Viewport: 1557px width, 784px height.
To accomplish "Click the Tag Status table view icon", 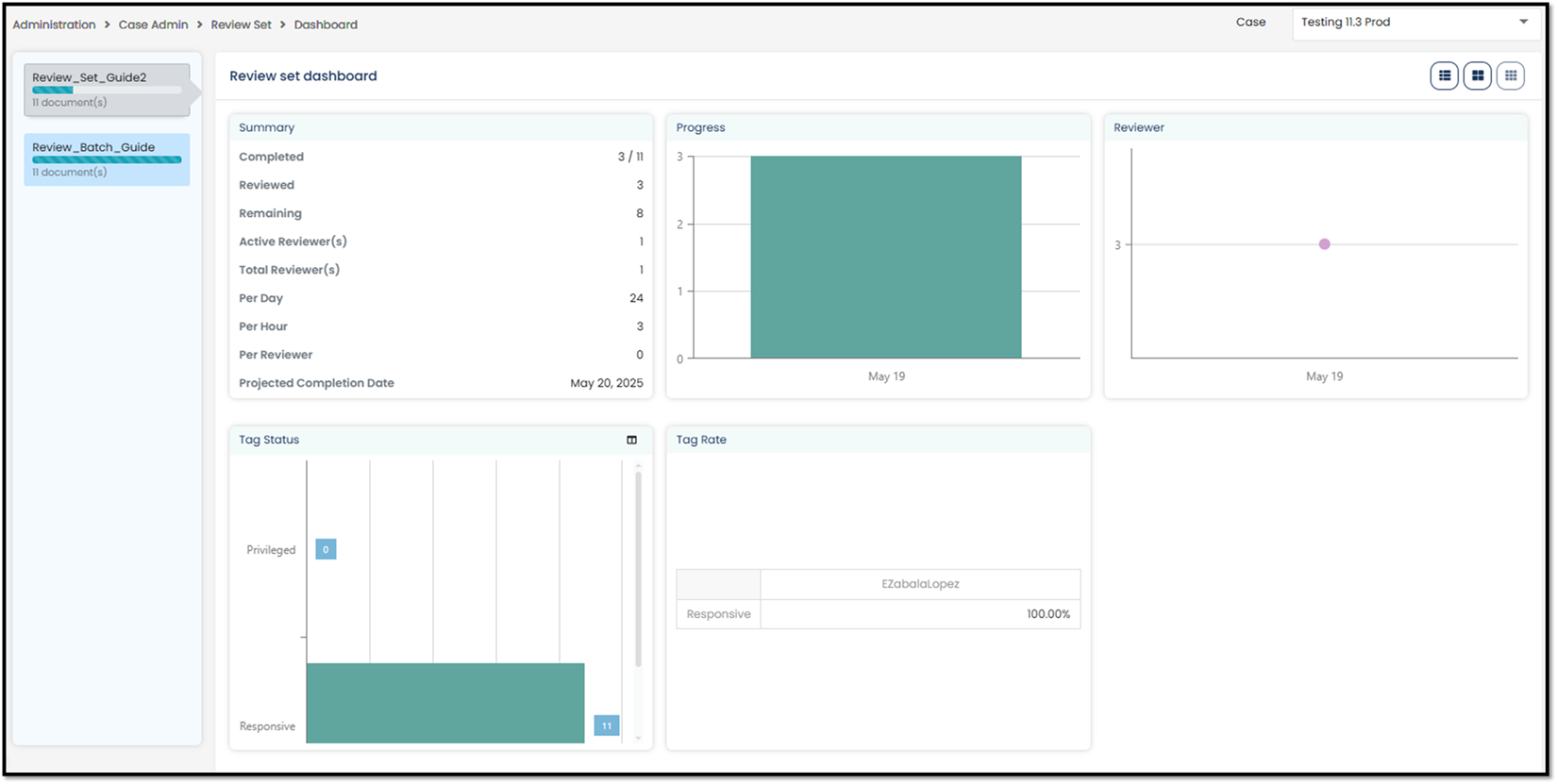I will (631, 440).
